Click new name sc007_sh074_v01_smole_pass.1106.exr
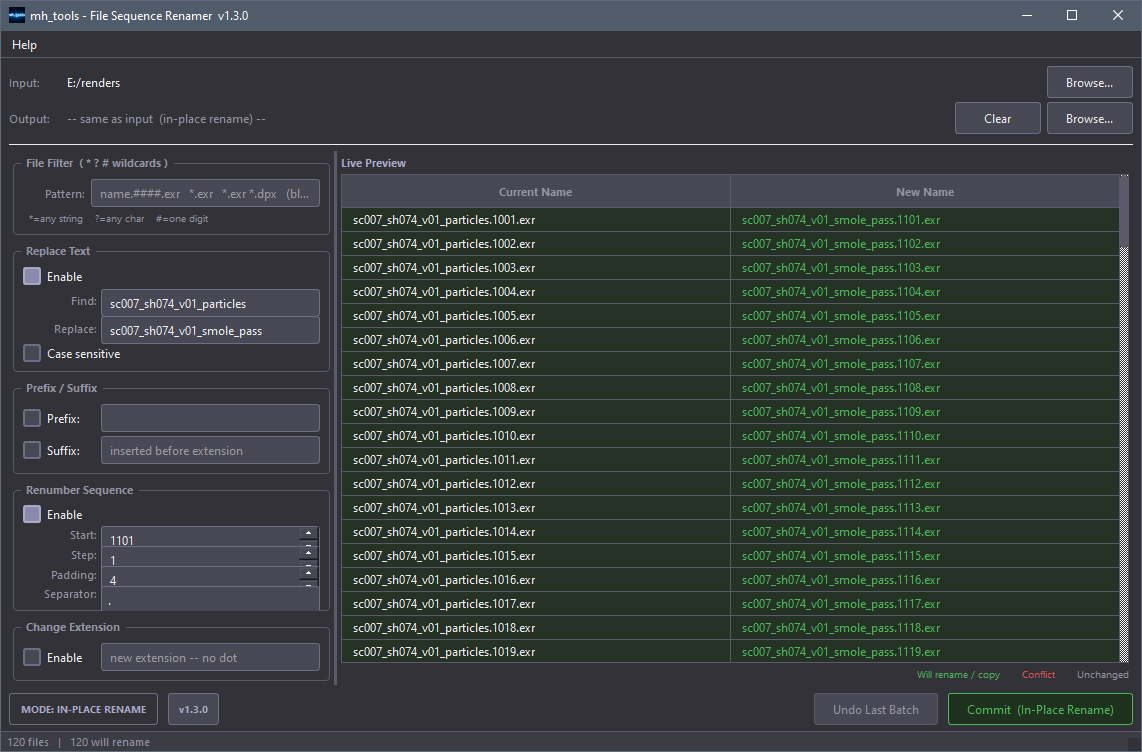 coord(924,340)
